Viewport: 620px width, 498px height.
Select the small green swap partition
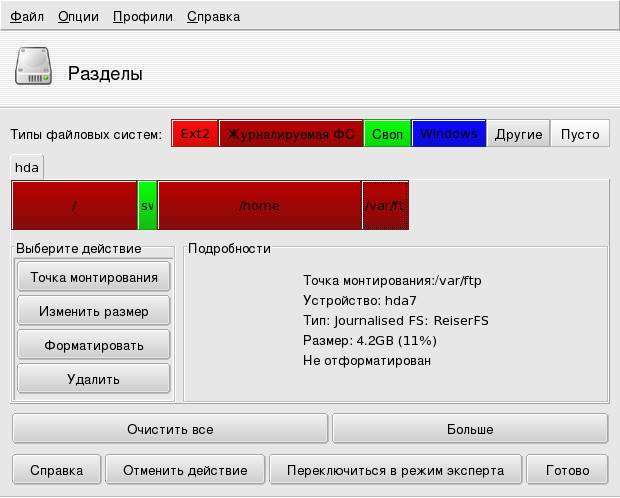pos(147,205)
